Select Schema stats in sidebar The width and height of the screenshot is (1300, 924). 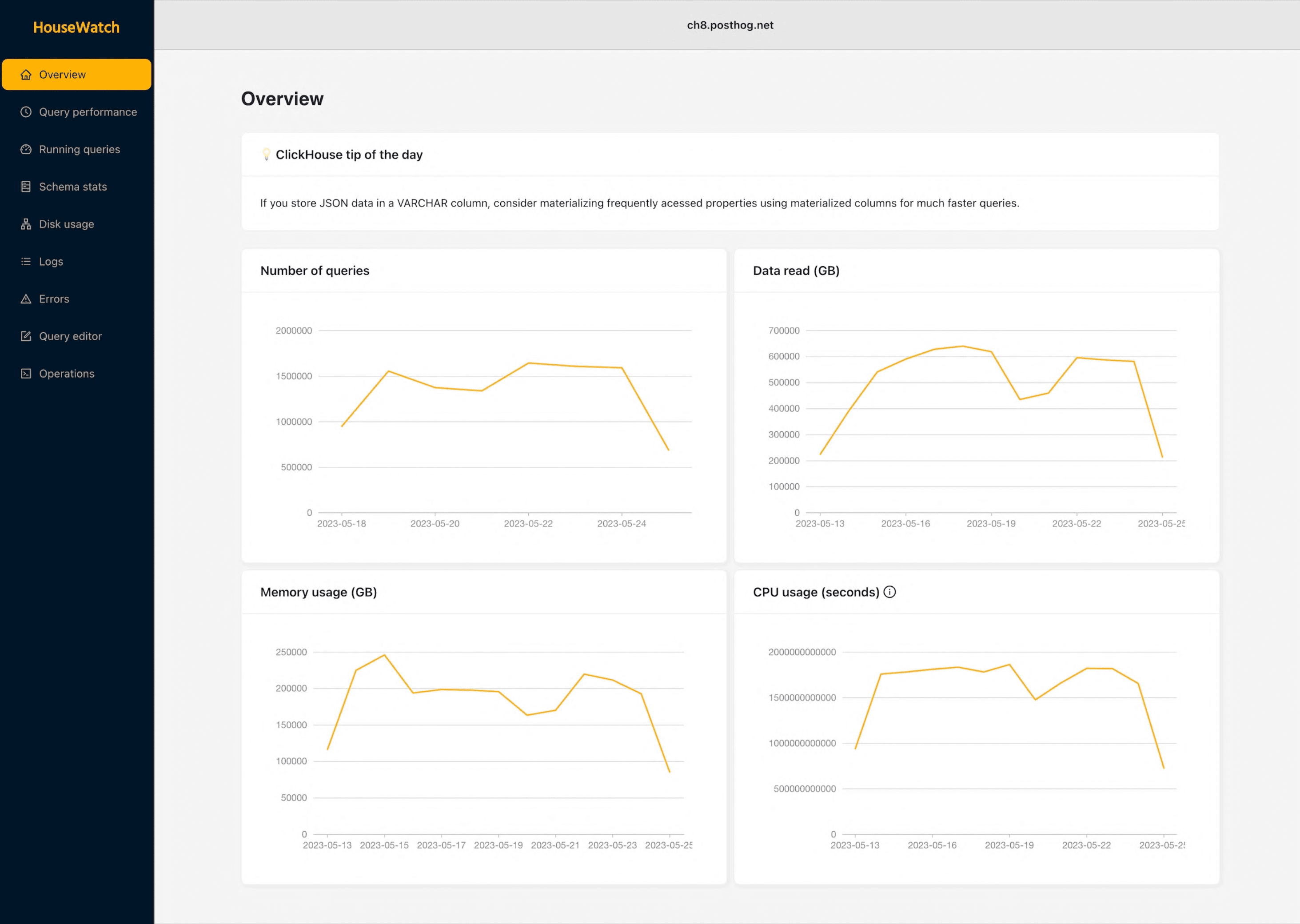(73, 187)
